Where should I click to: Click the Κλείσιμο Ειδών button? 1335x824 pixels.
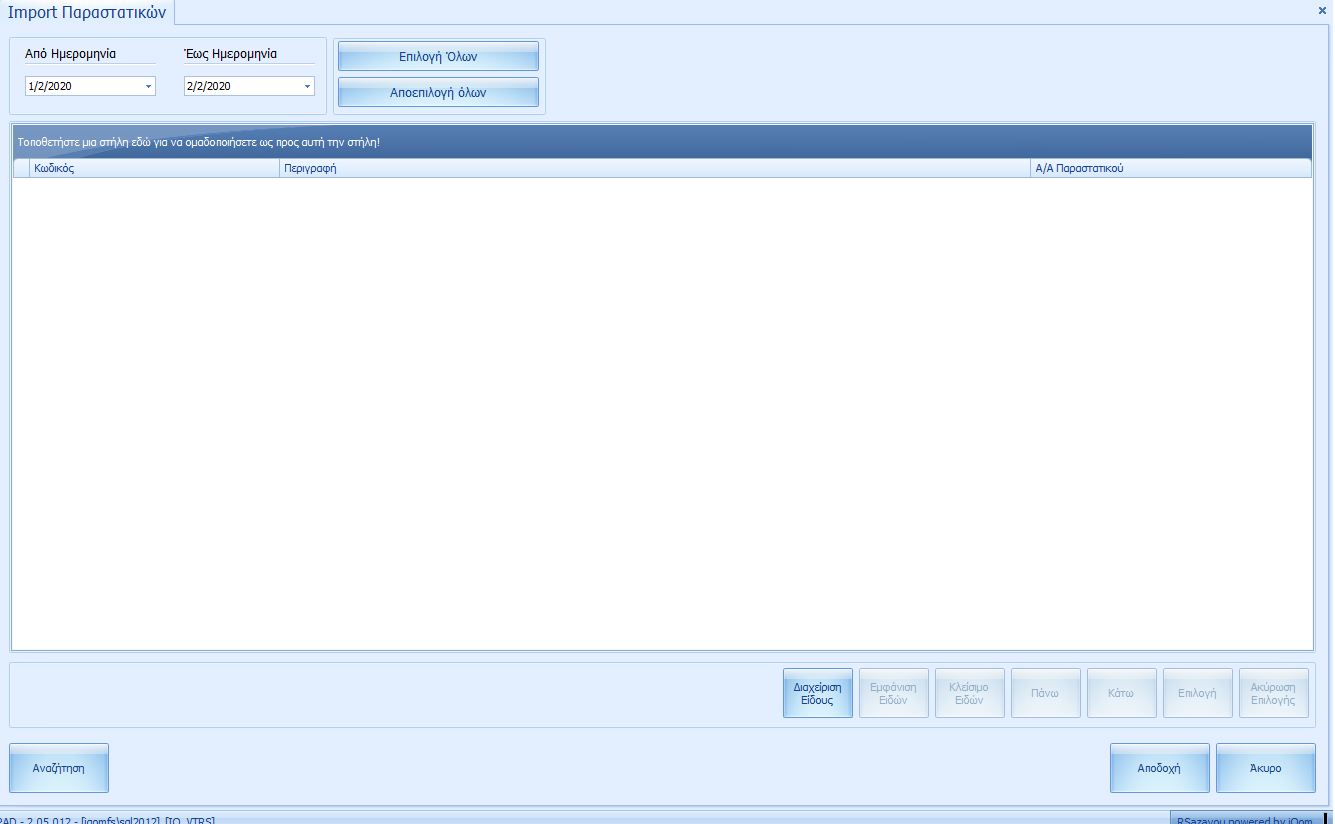pos(968,694)
